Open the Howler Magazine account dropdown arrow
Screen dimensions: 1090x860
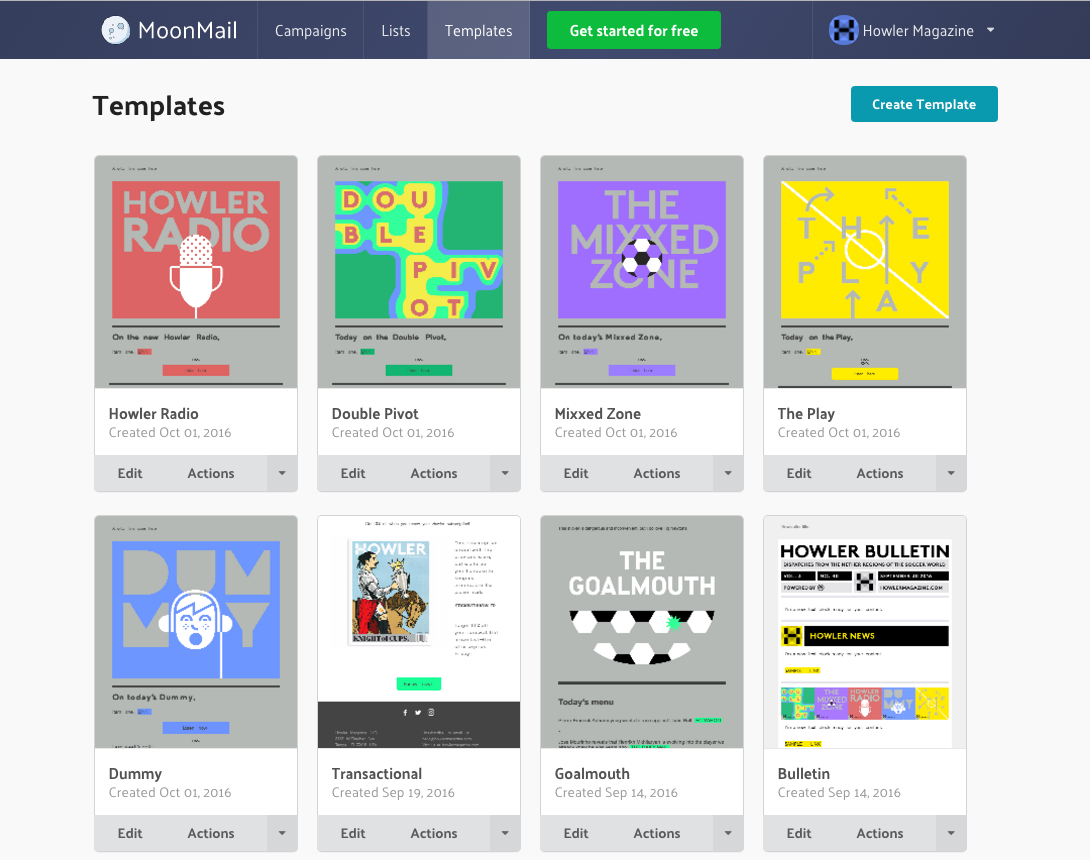click(991, 30)
